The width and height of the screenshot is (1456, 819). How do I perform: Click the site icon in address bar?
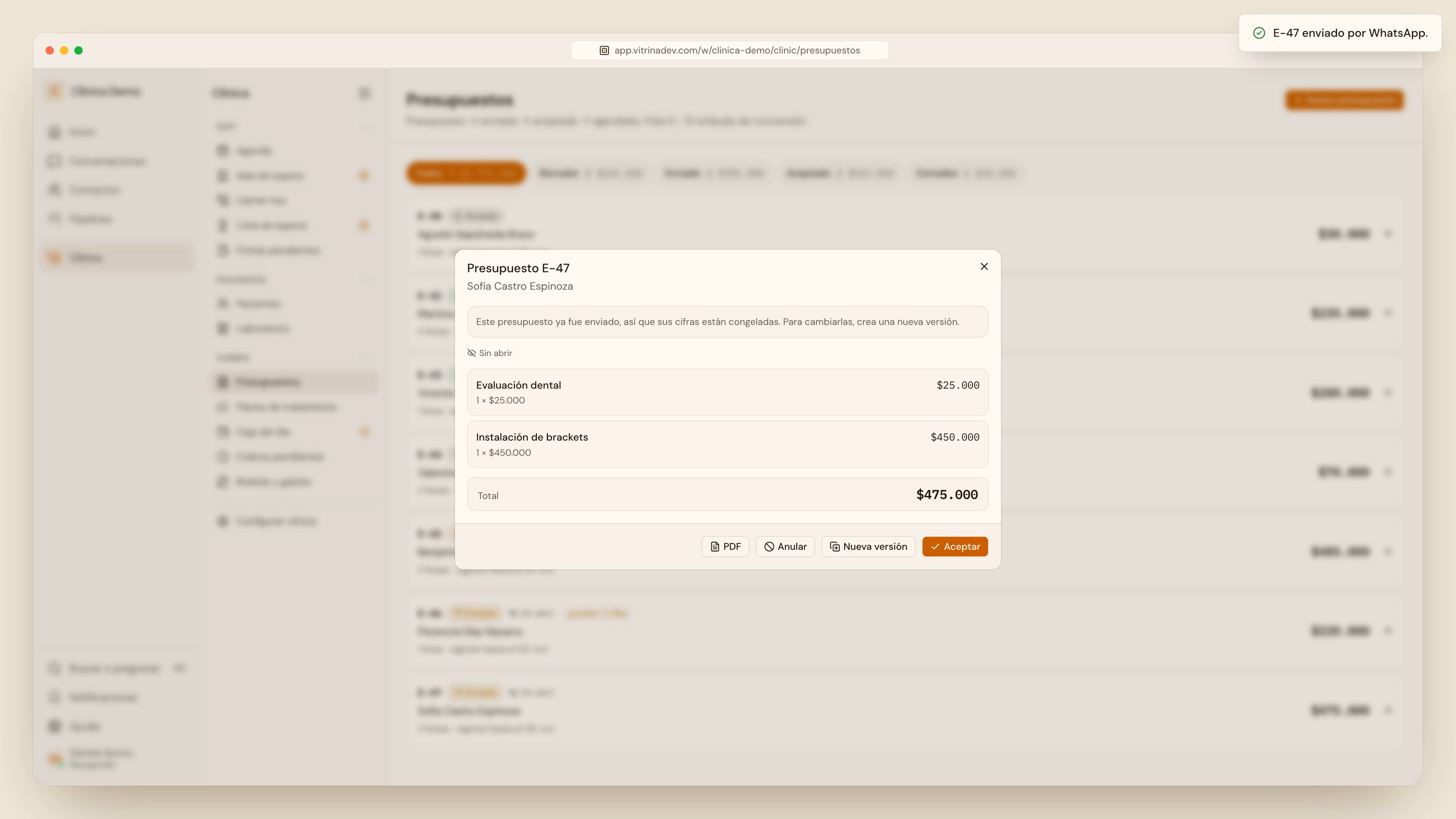[x=604, y=50]
